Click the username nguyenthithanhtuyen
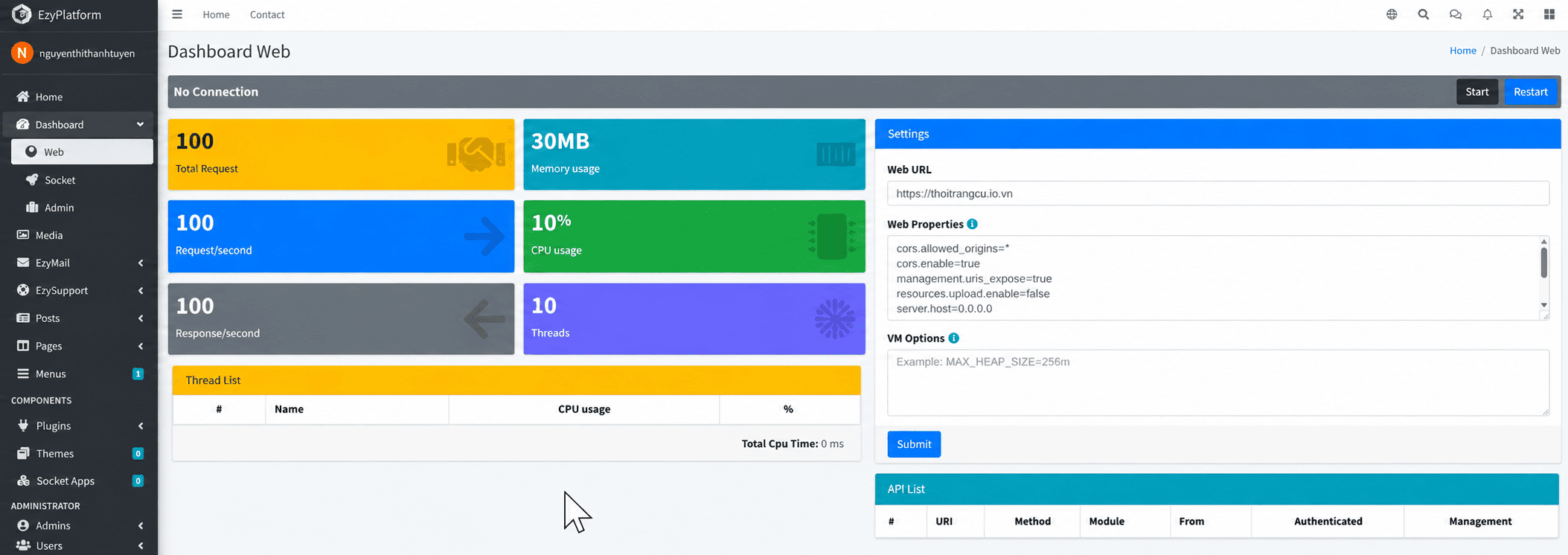Viewport: 1568px width, 555px height. click(x=87, y=54)
